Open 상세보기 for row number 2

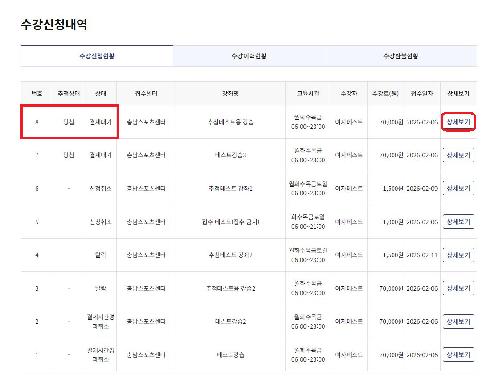[458, 321]
